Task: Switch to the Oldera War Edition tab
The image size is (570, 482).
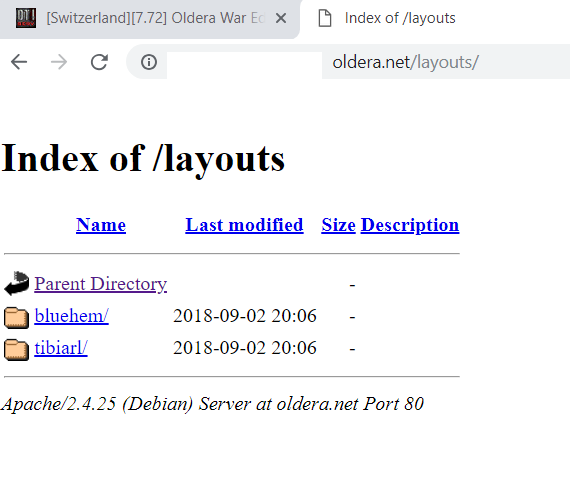Action: 150,18
